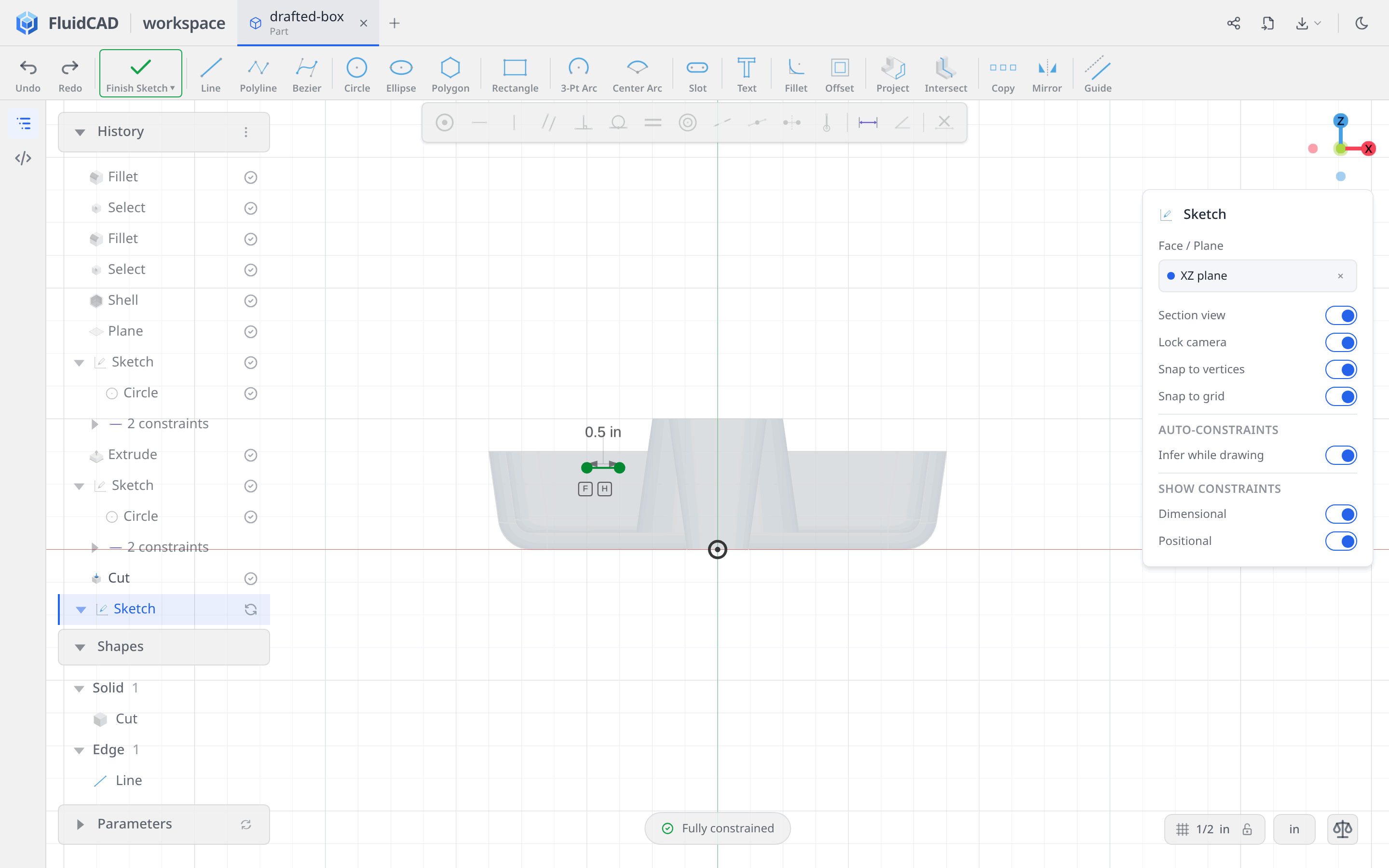Click the Finish Sketch button
The width and height of the screenshot is (1389, 868).
(x=141, y=73)
